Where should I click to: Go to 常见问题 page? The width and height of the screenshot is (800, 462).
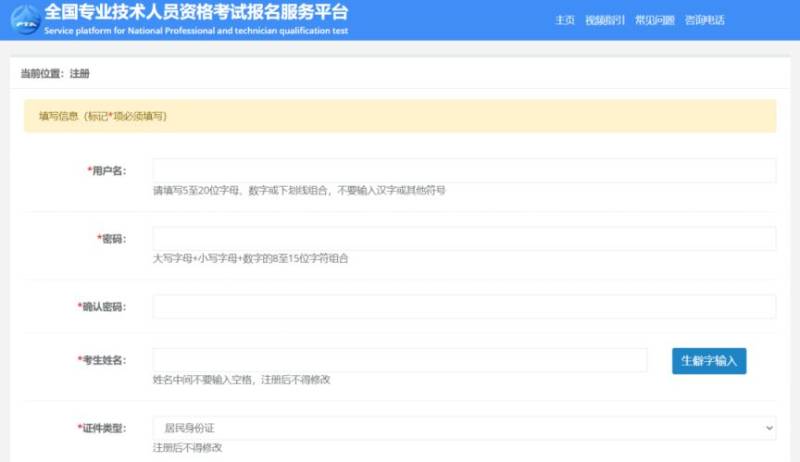pos(655,20)
